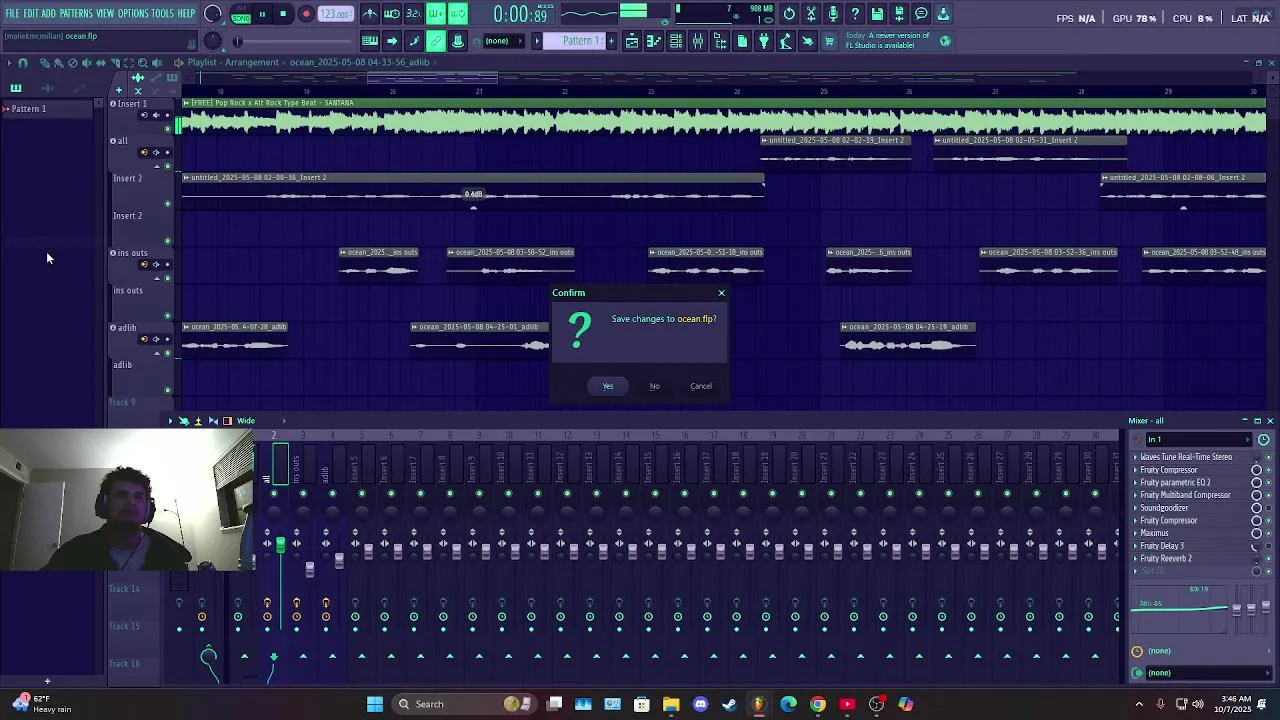Click the plus button next to Pattern 1
1280x720 pixels.
[612, 41]
